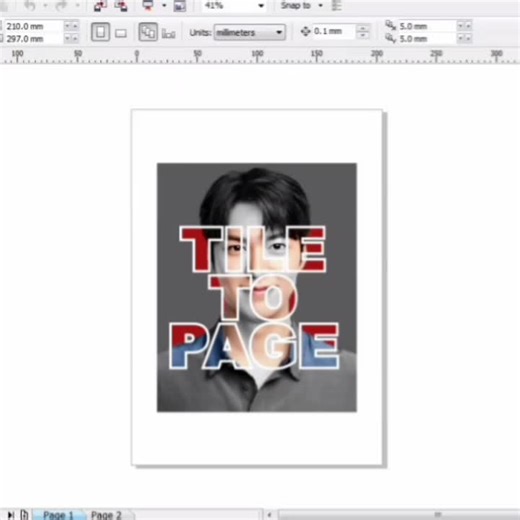520x520 pixels.
Task: Switch to the Page 2 tab
Action: (x=106, y=515)
